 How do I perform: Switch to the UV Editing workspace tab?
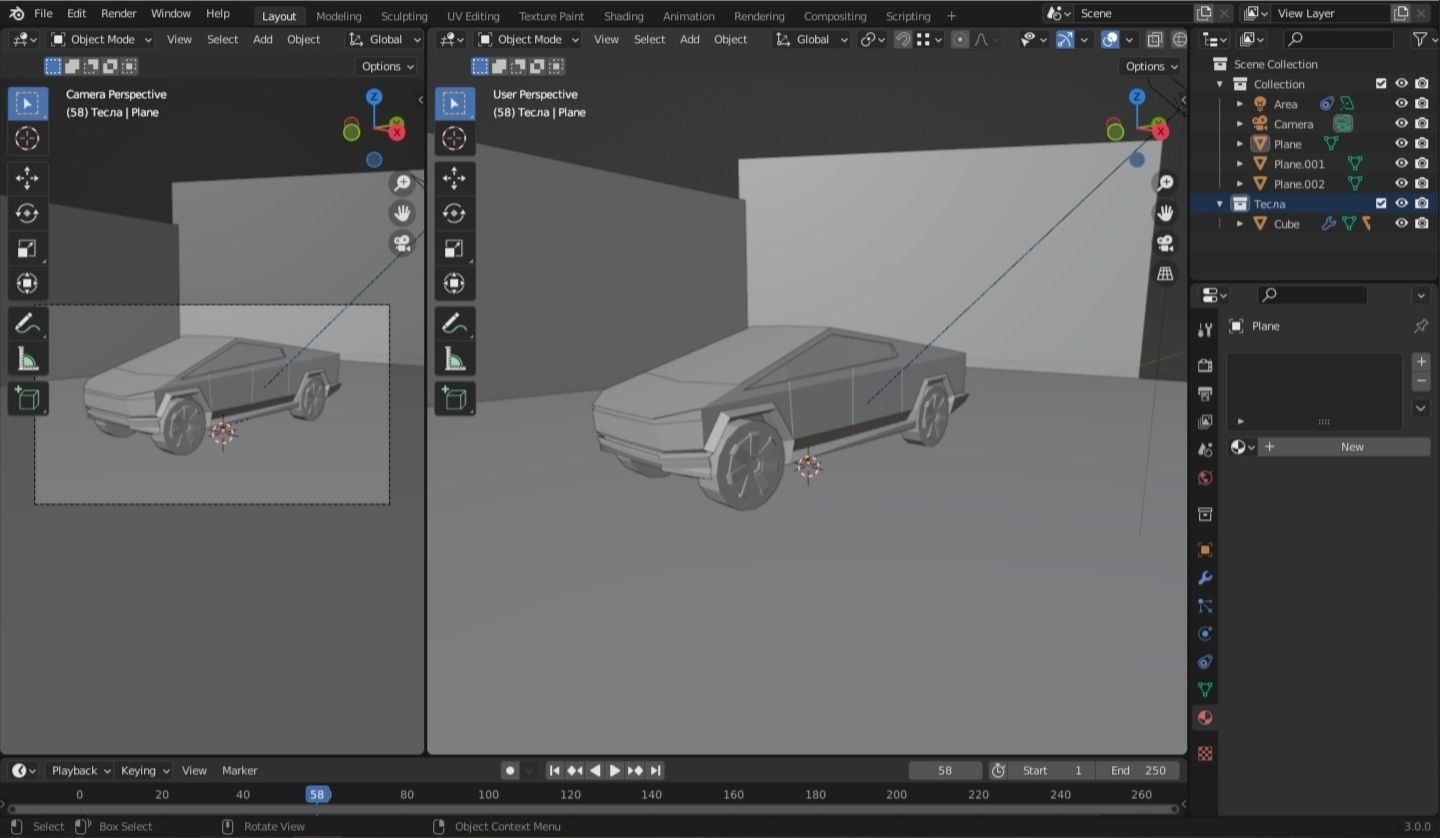coord(473,16)
